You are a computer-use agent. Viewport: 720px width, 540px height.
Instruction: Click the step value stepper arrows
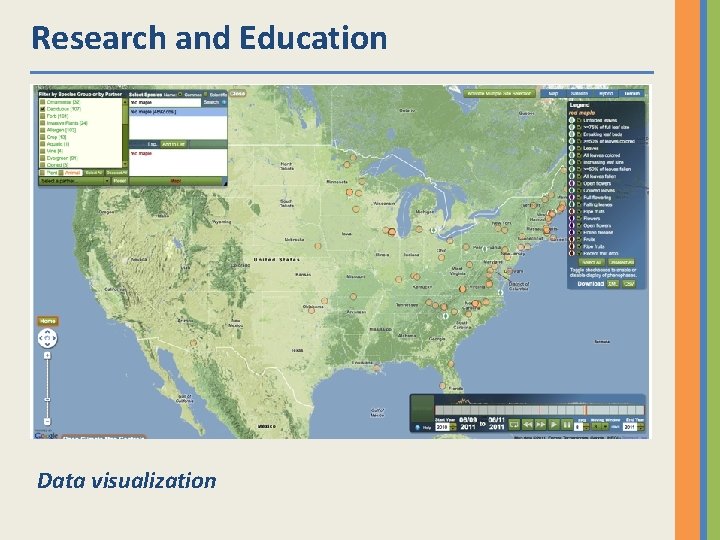[x=586, y=427]
